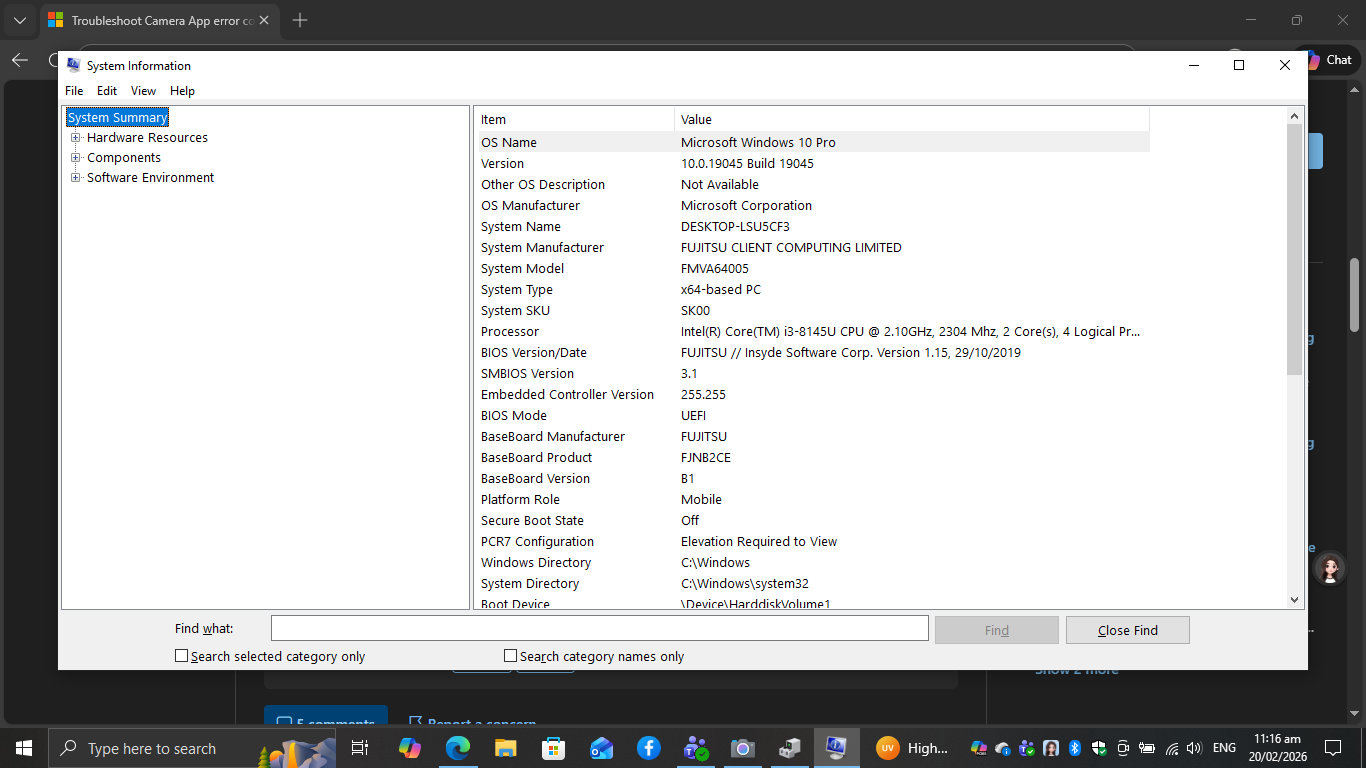Open Task View on the taskbar
The width and height of the screenshot is (1366, 768).
point(360,748)
